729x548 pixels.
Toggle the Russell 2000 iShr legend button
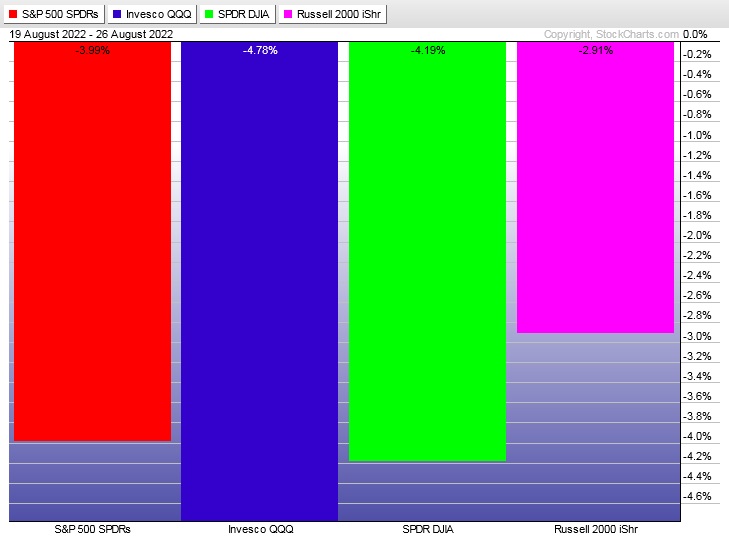[333, 14]
